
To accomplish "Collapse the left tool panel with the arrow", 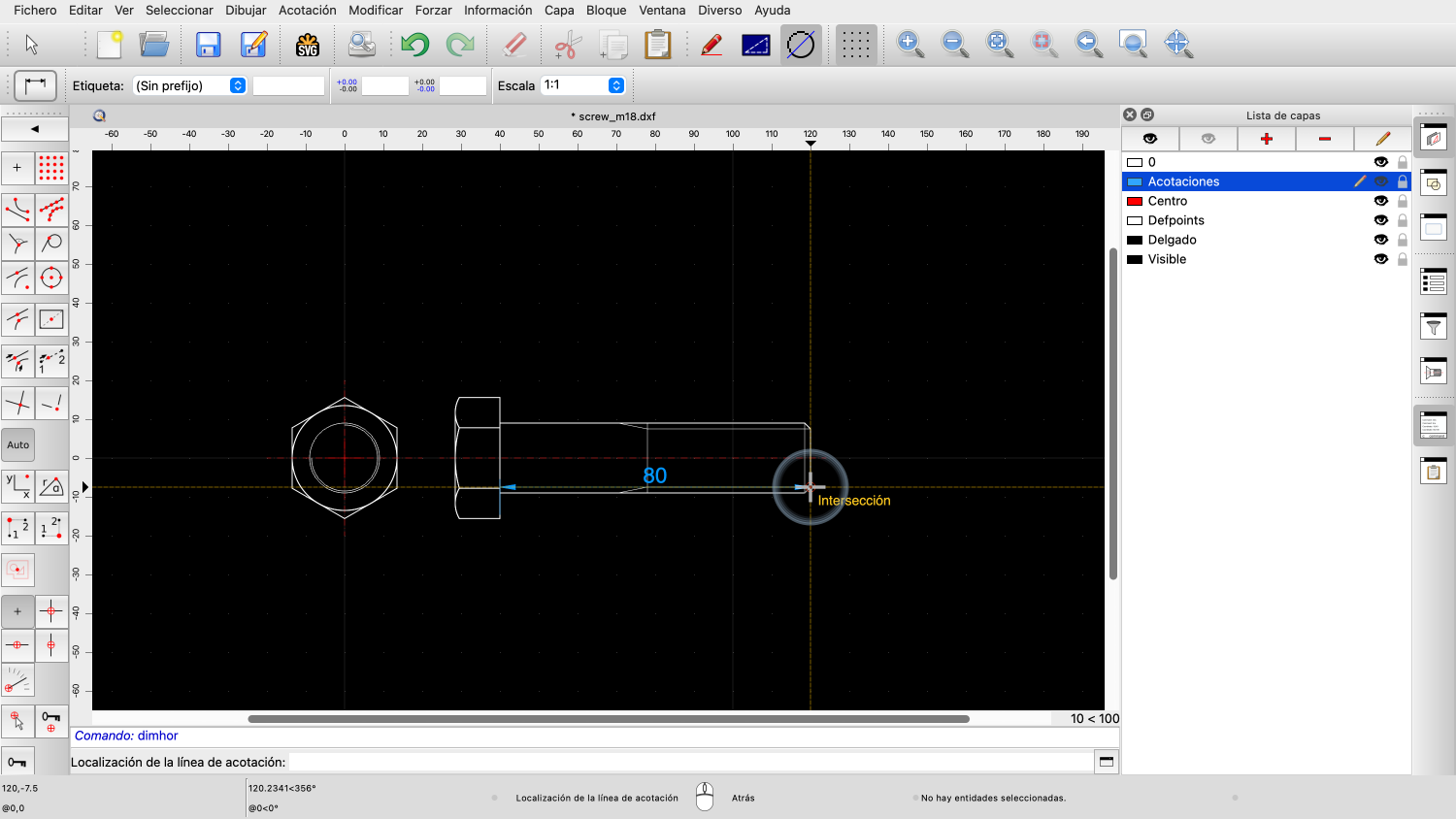I will (x=35, y=128).
